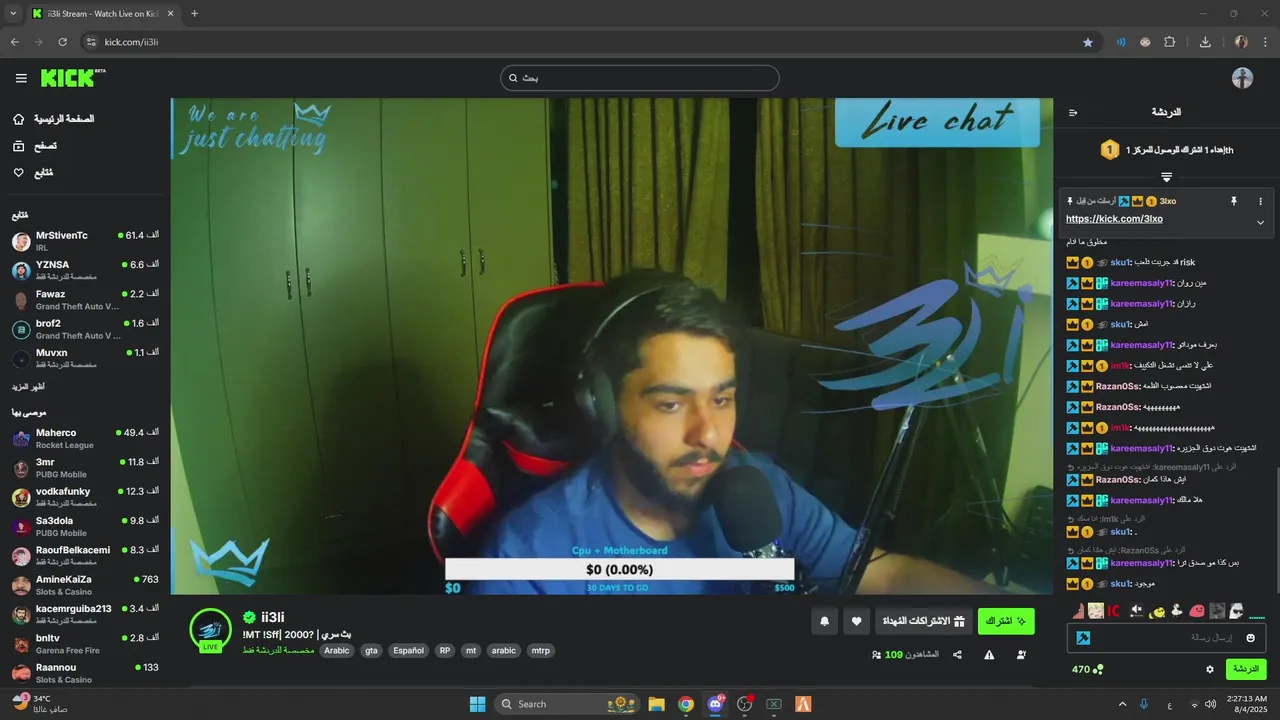The width and height of the screenshot is (1280, 720).
Task: Open brof2 channel in the sidebar
Action: click(x=85, y=329)
